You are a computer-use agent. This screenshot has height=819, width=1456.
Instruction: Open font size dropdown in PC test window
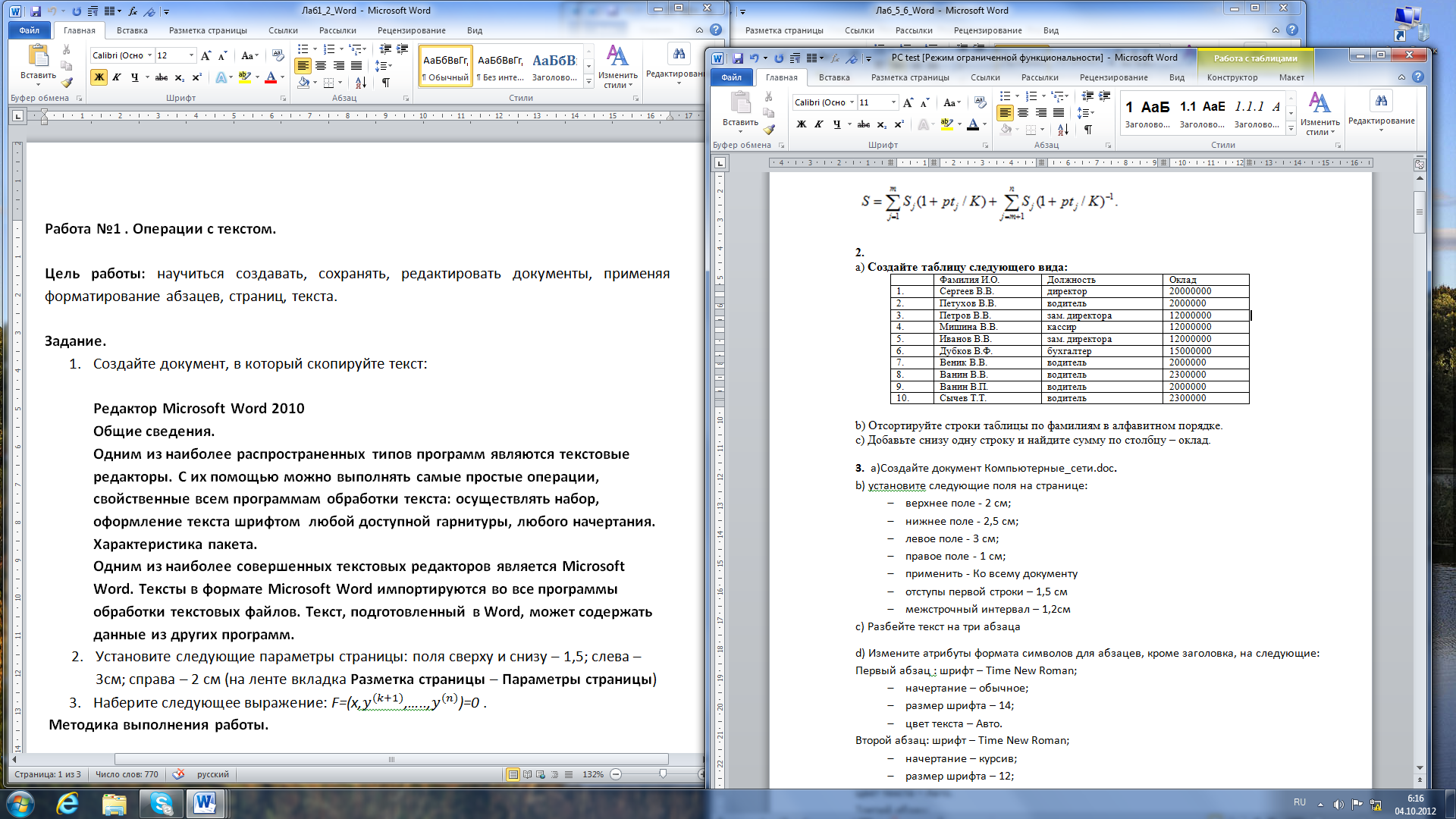pos(893,102)
